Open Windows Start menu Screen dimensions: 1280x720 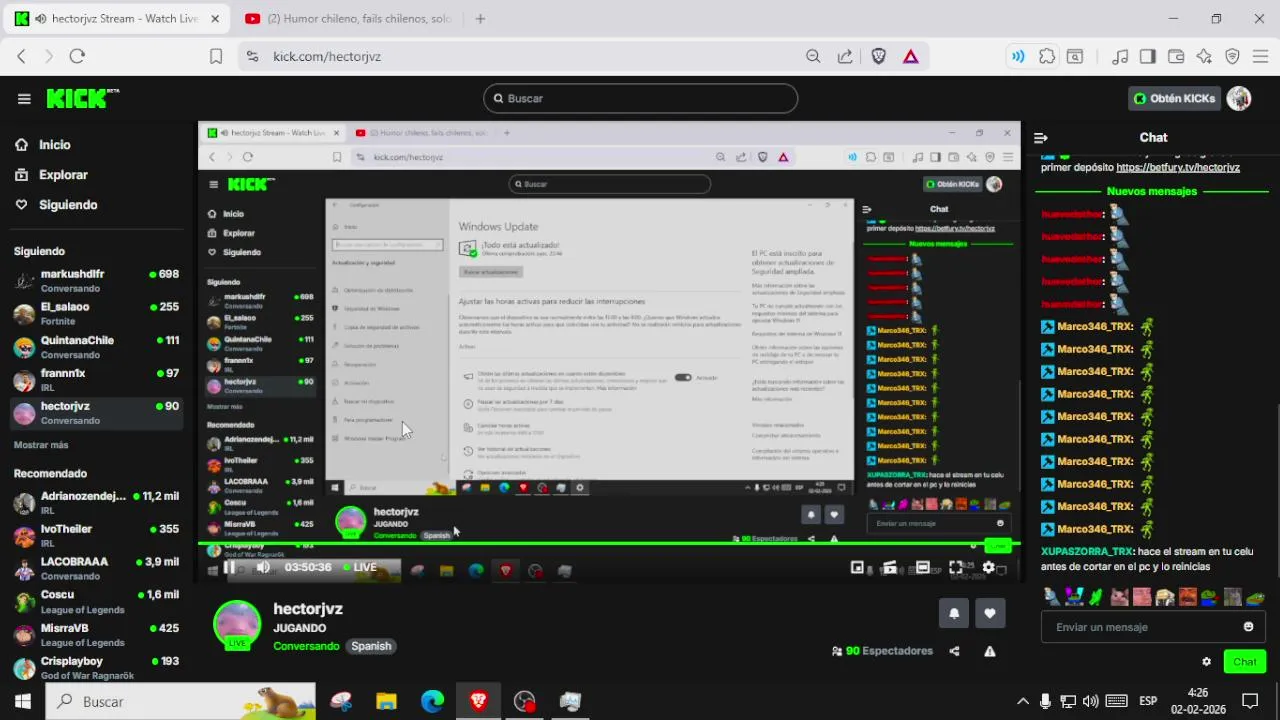click(x=22, y=701)
